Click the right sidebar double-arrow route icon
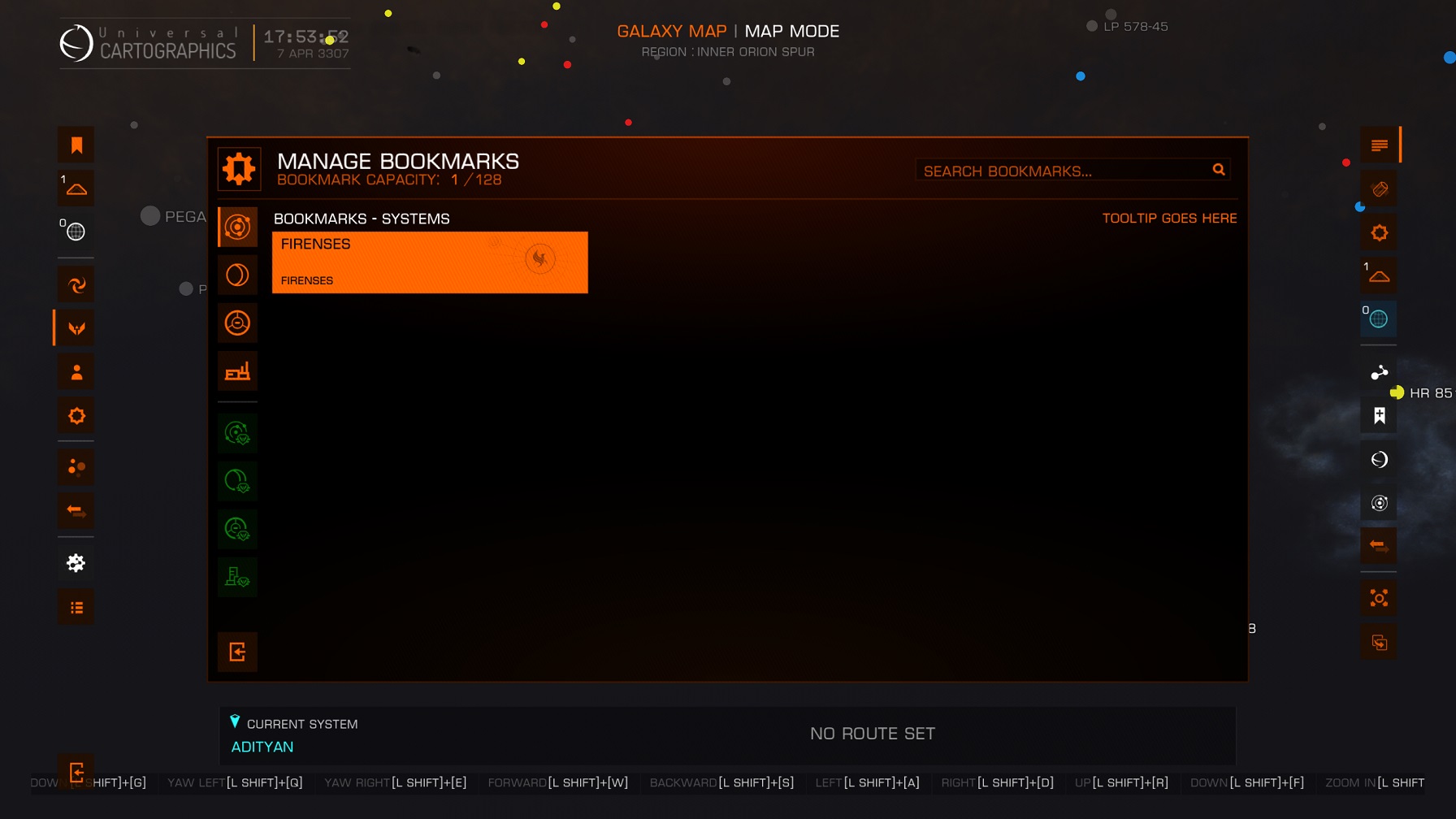Screen dimensions: 1456x819 [x=1380, y=545]
